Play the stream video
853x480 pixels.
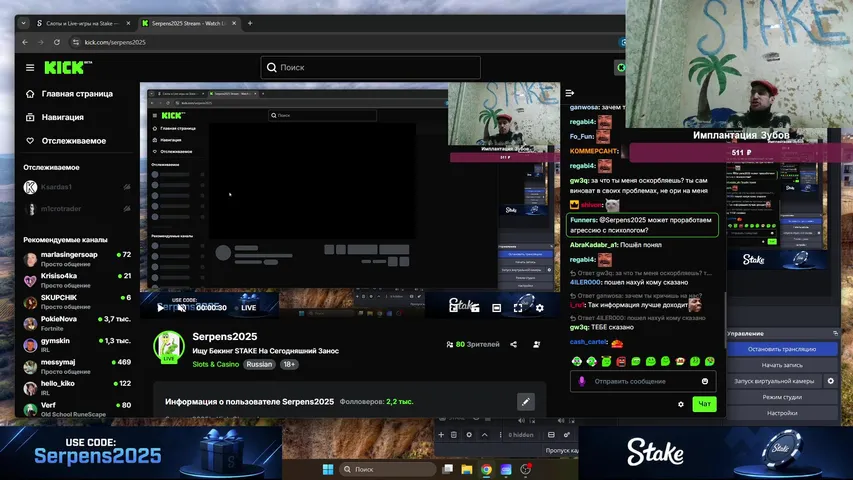pyautogui.click(x=160, y=307)
